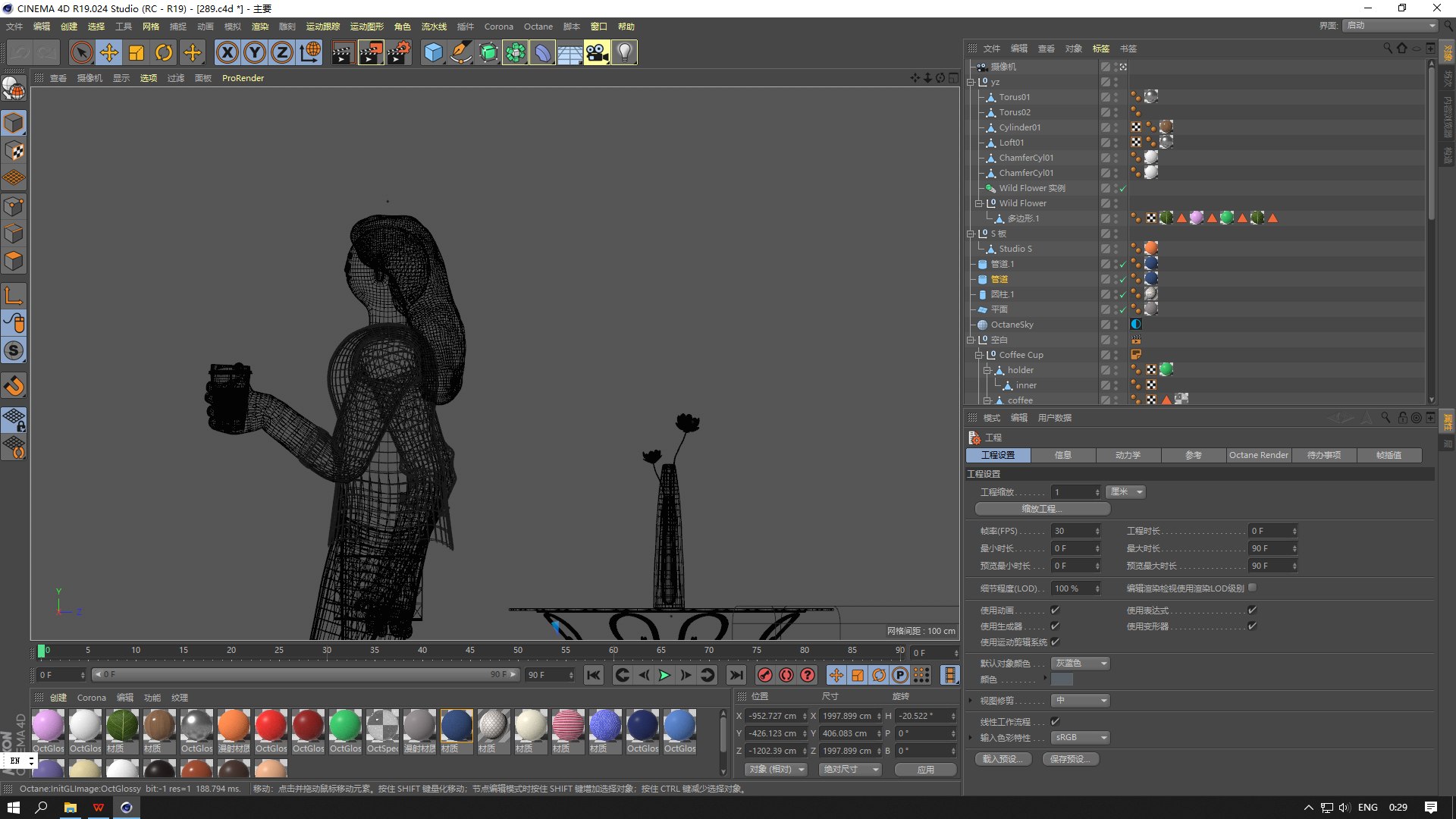
Task: Click the Save Preset button
Action: [x=1070, y=758]
